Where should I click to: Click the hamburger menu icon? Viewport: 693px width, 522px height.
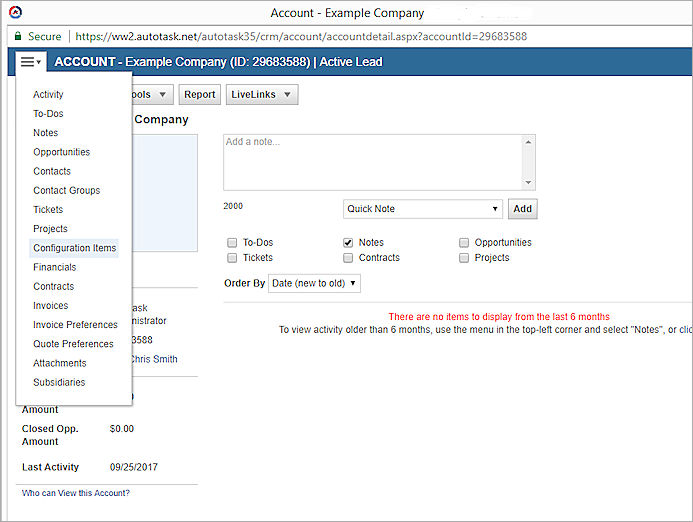29,62
